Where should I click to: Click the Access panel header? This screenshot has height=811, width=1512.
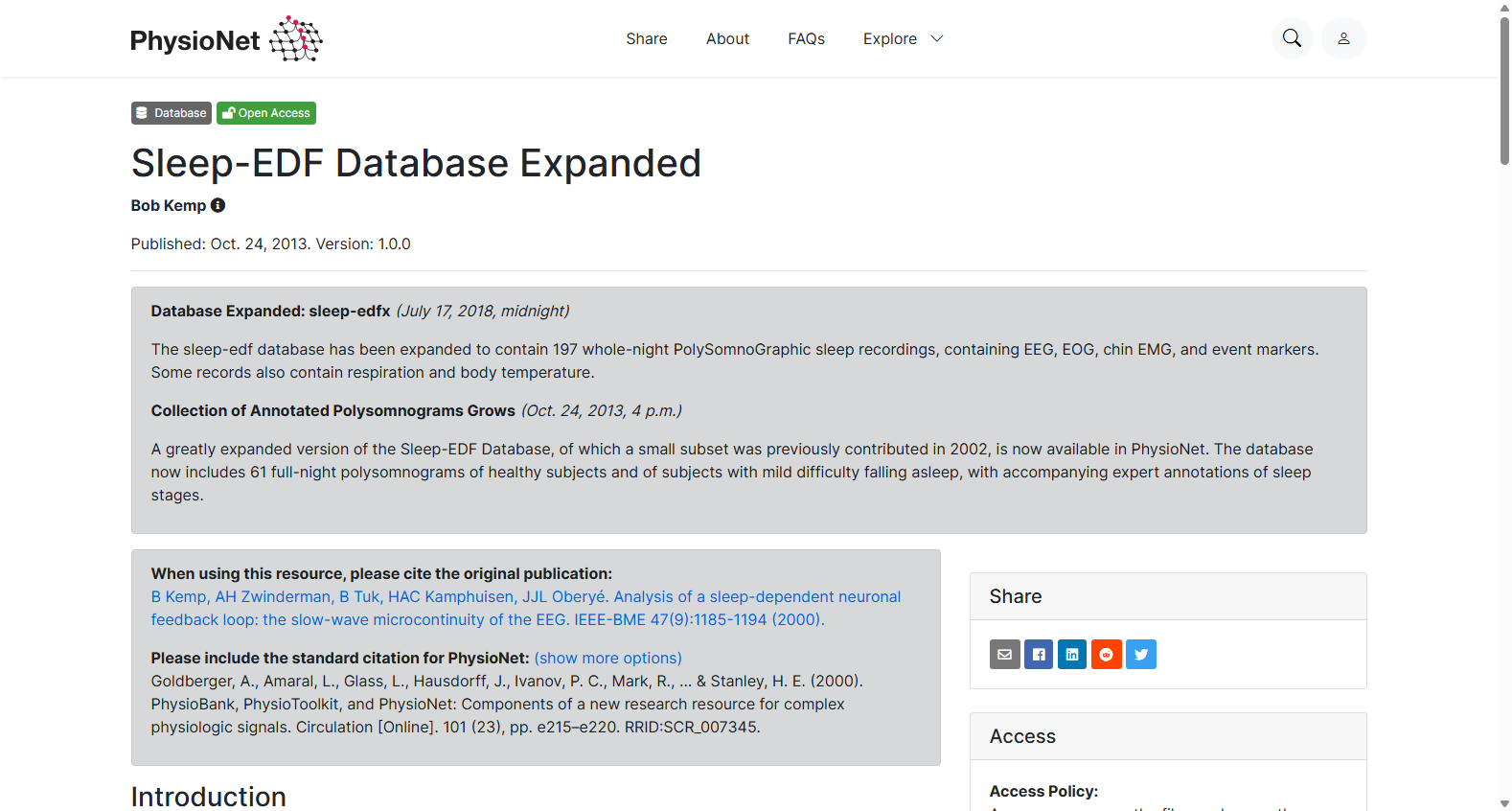1168,736
